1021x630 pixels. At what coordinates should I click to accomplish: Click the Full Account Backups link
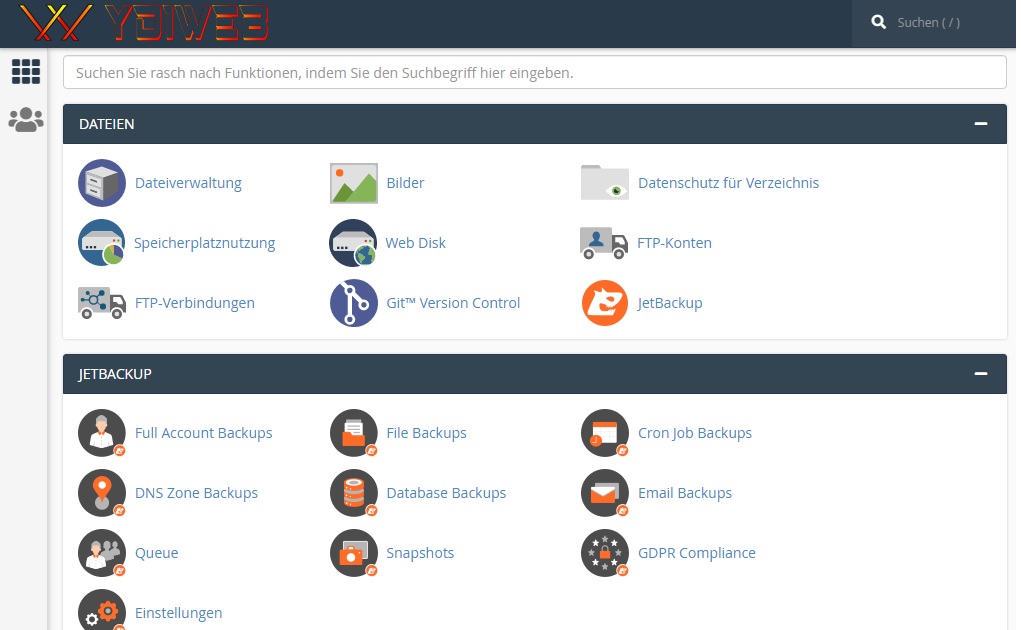click(203, 433)
